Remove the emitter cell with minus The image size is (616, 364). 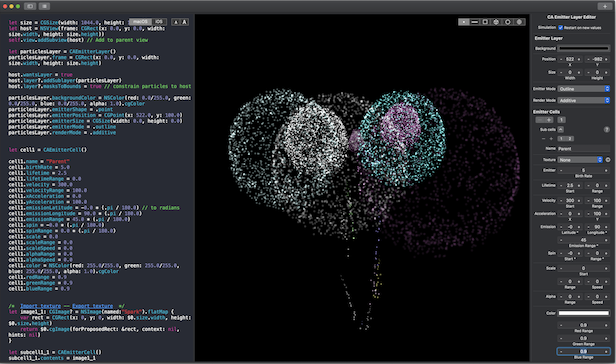tap(540, 120)
